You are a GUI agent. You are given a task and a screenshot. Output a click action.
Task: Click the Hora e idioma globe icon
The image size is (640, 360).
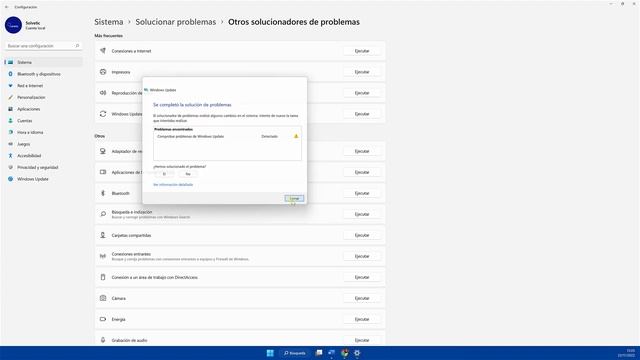[11, 132]
